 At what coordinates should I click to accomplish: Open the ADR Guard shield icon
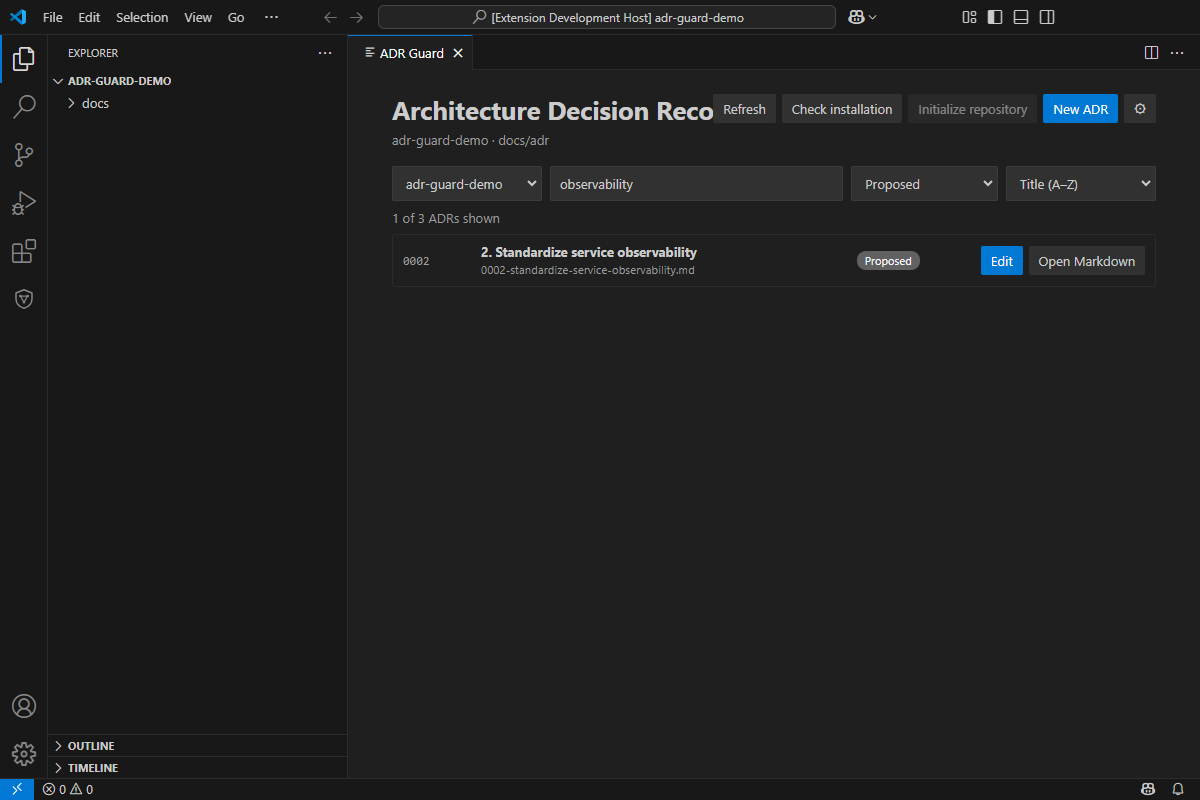[24, 299]
